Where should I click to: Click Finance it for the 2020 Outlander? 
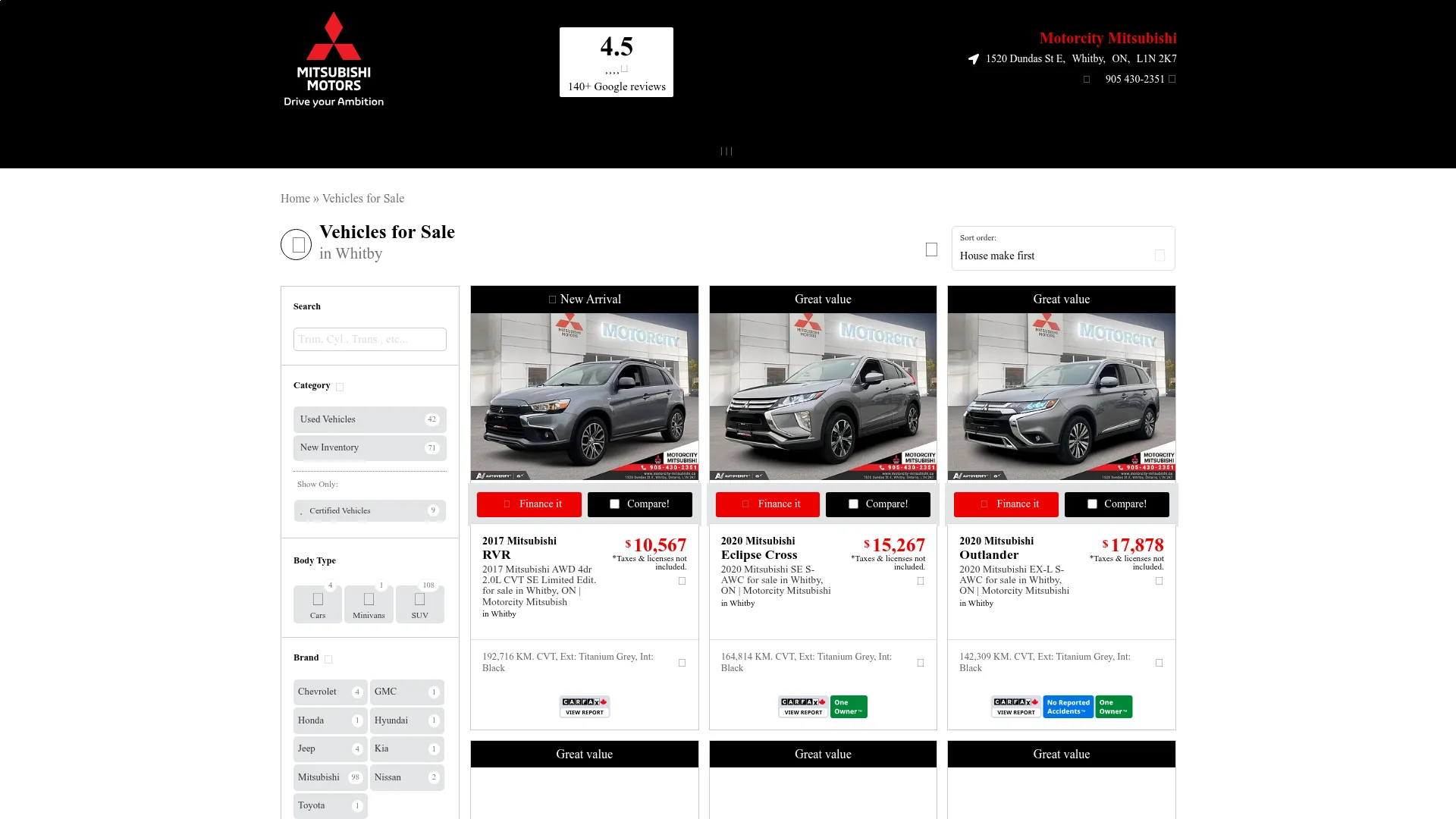(1006, 504)
